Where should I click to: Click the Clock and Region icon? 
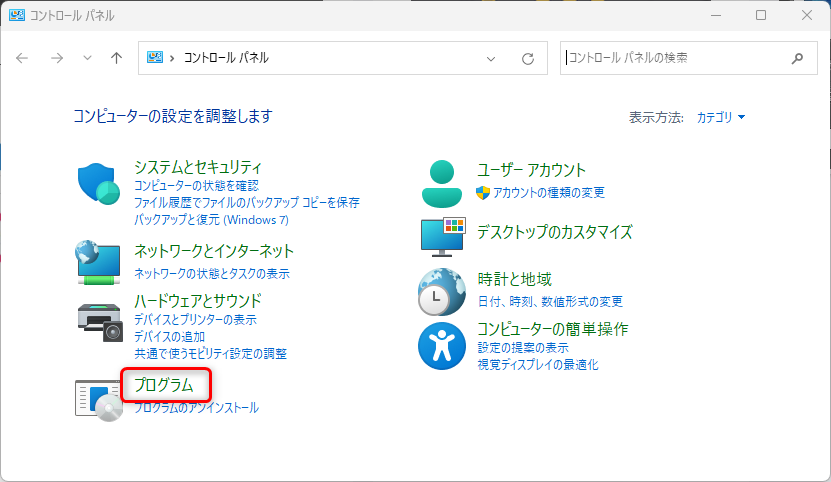440,292
